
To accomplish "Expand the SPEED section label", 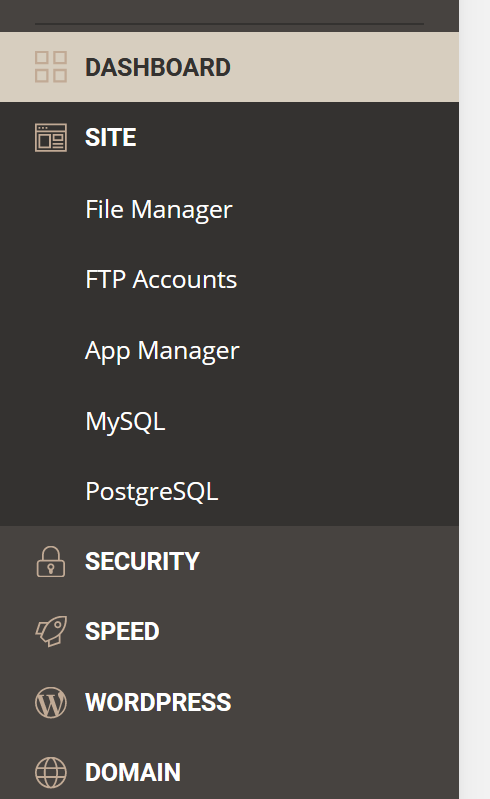I will tap(122, 632).
